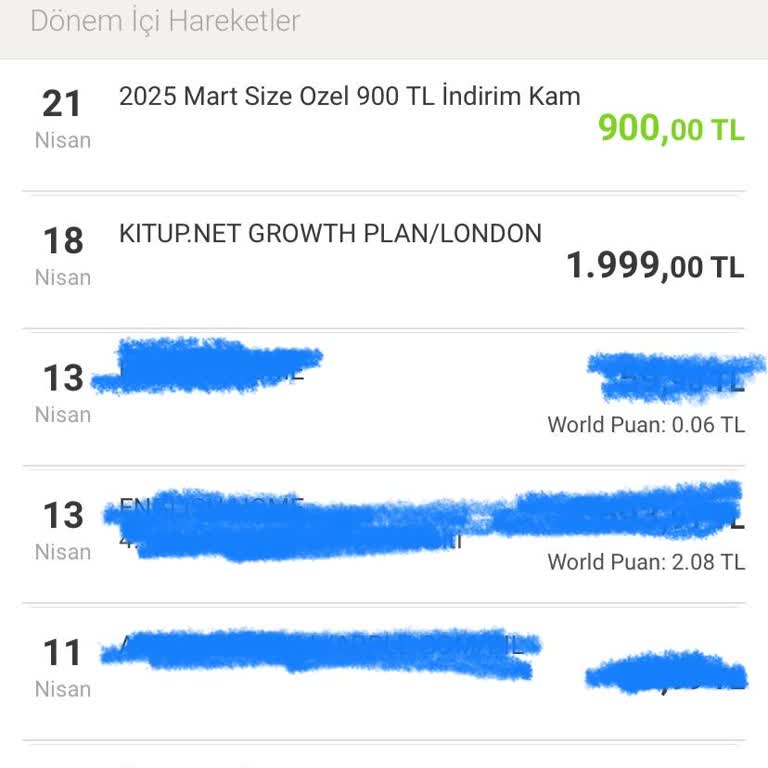
Task: Tap Nisan label under day 21
Action: coord(62,140)
